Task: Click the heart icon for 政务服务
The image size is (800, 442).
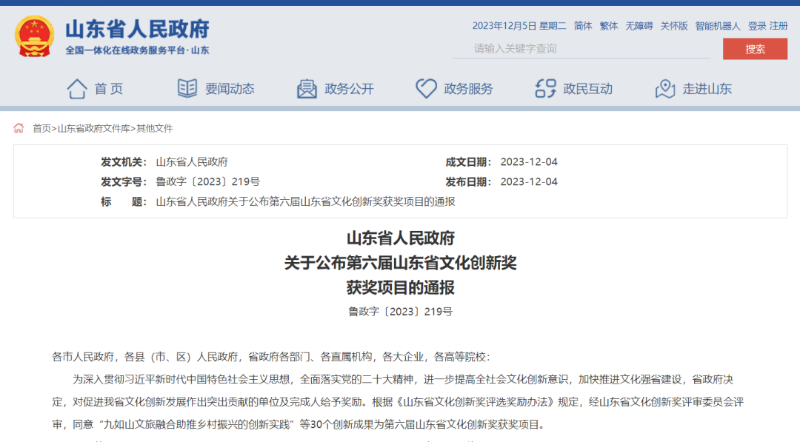Action: [426, 88]
